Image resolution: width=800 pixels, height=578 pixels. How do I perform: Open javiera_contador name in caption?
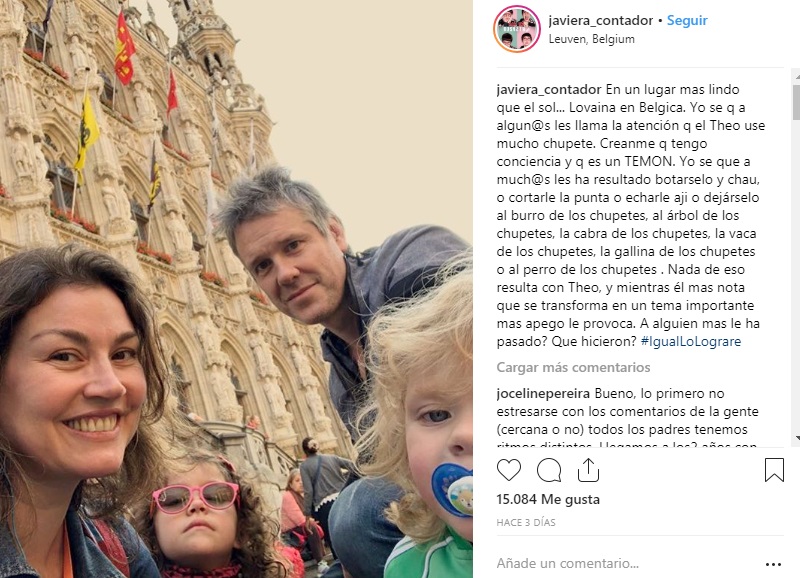click(549, 89)
